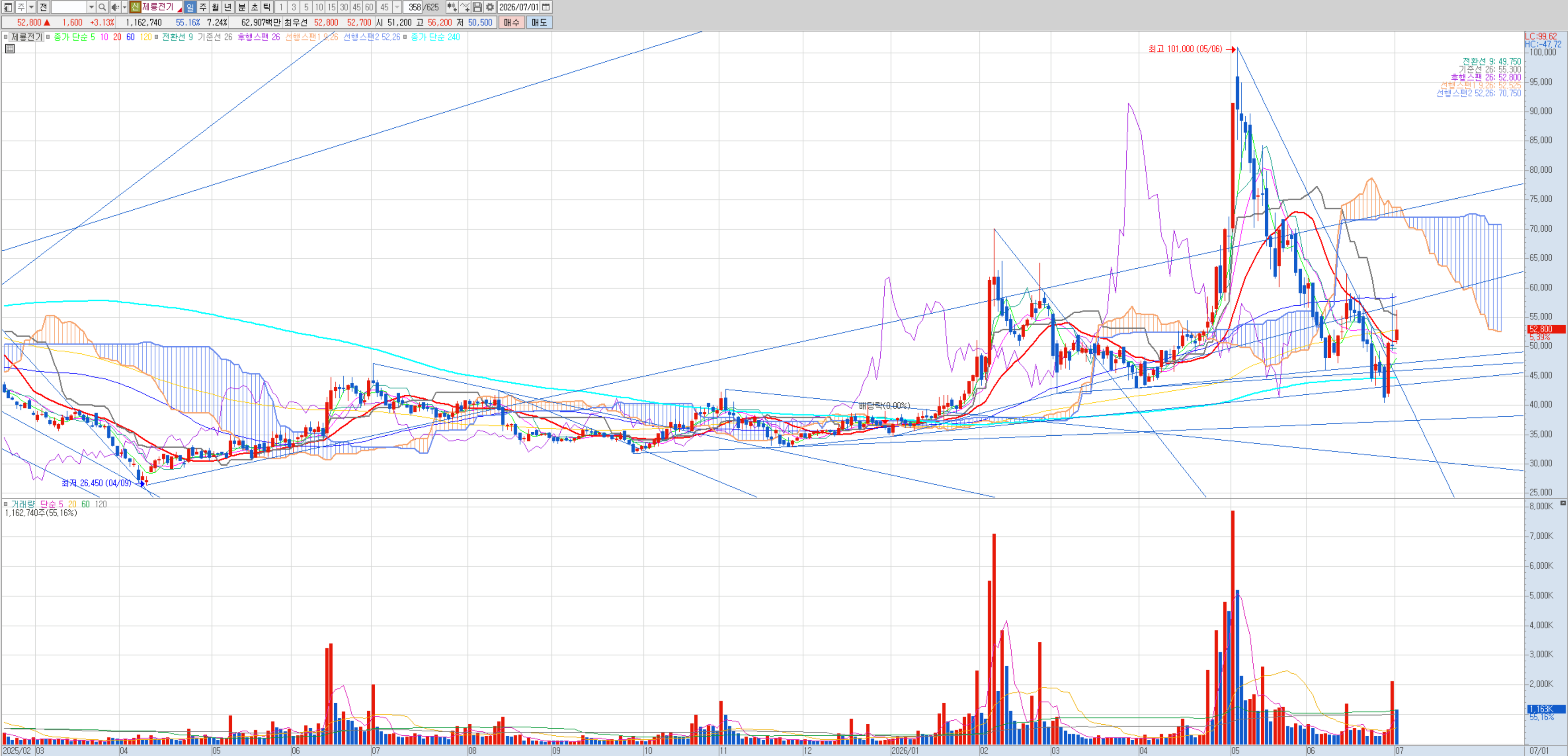Click the grid table icon below the legend
1568x756 pixels.
(x=10, y=48)
